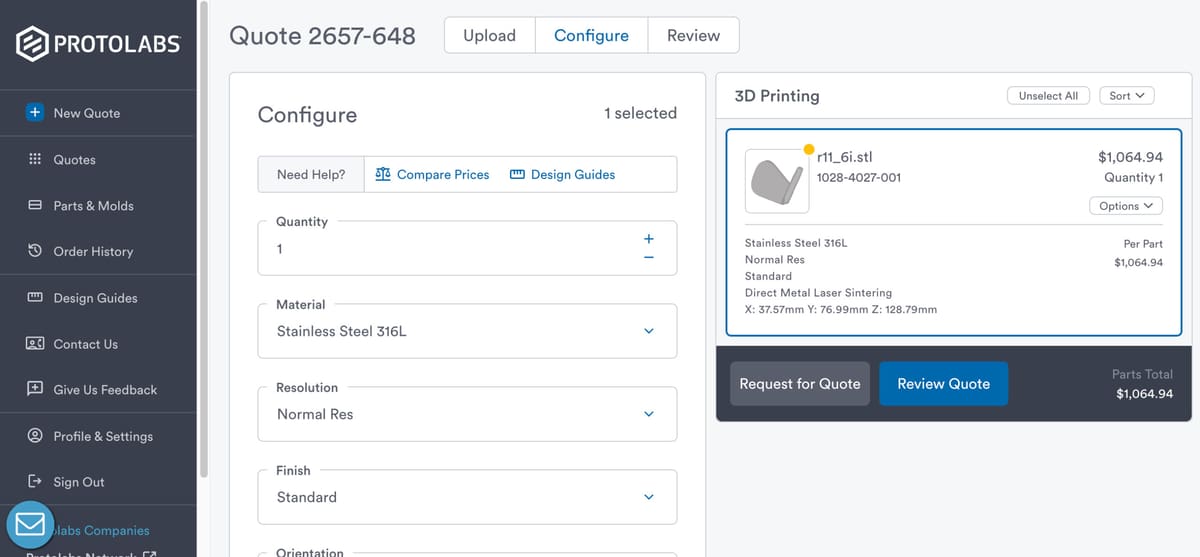Open the Sort dropdown
The height and width of the screenshot is (557, 1200).
(x=1127, y=95)
